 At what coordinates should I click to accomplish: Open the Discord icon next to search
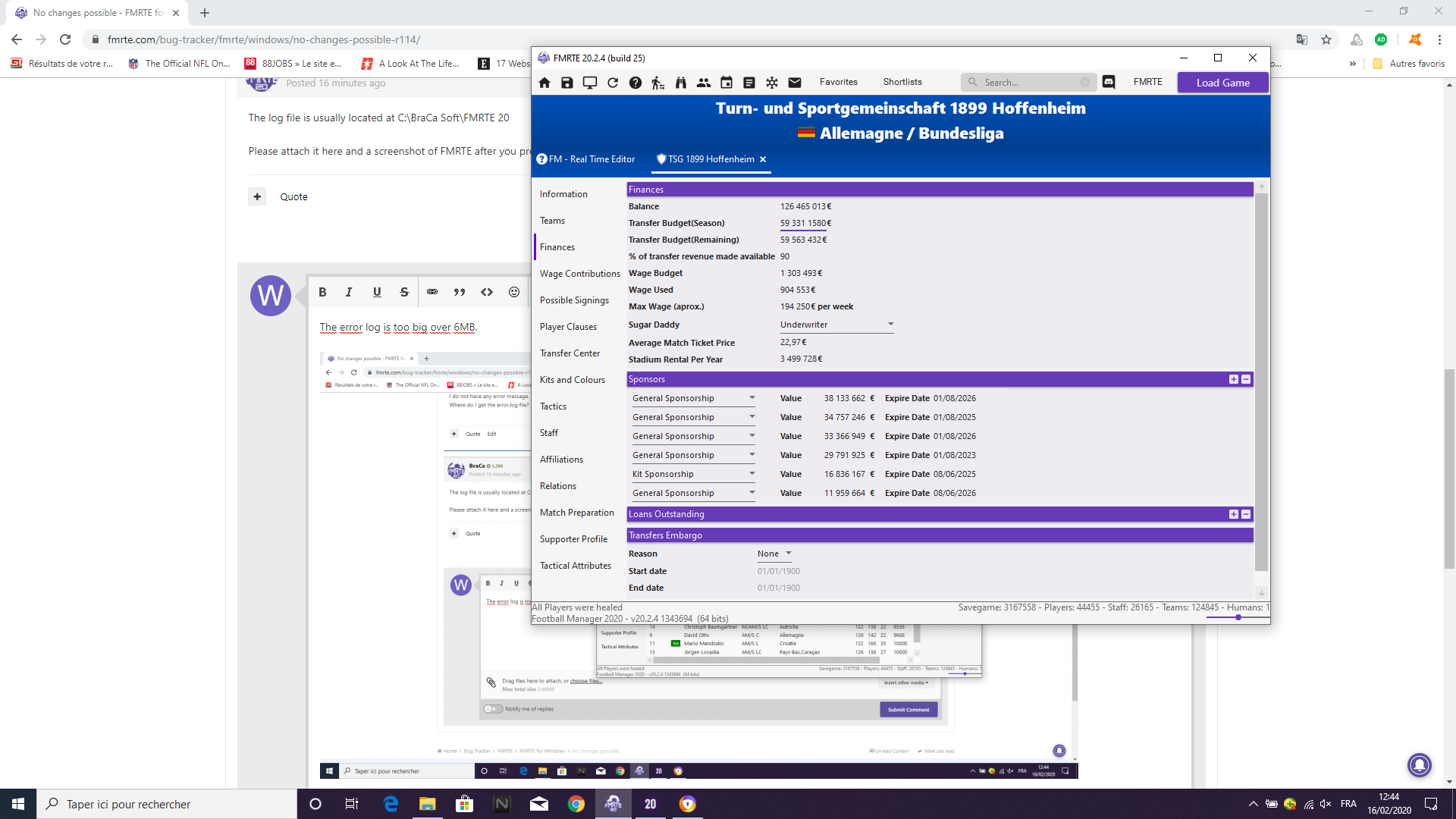[1109, 82]
